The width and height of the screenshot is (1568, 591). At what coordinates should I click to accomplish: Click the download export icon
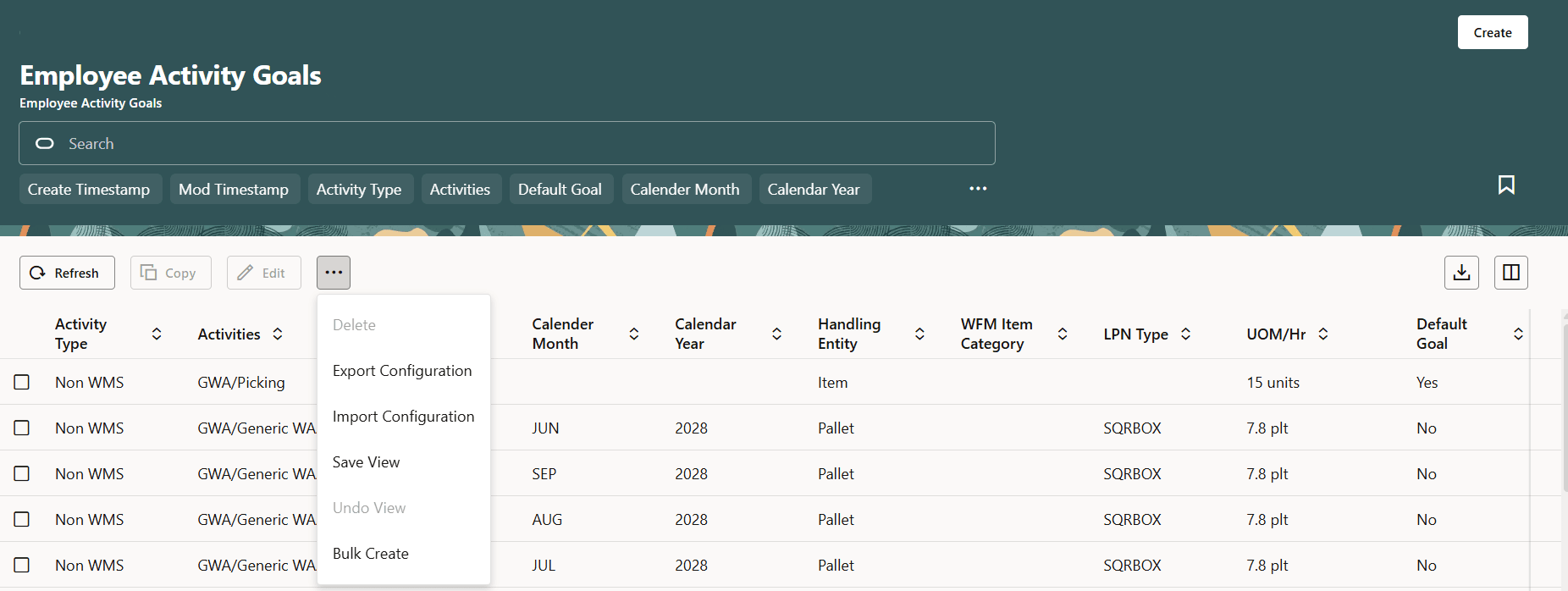click(1461, 273)
